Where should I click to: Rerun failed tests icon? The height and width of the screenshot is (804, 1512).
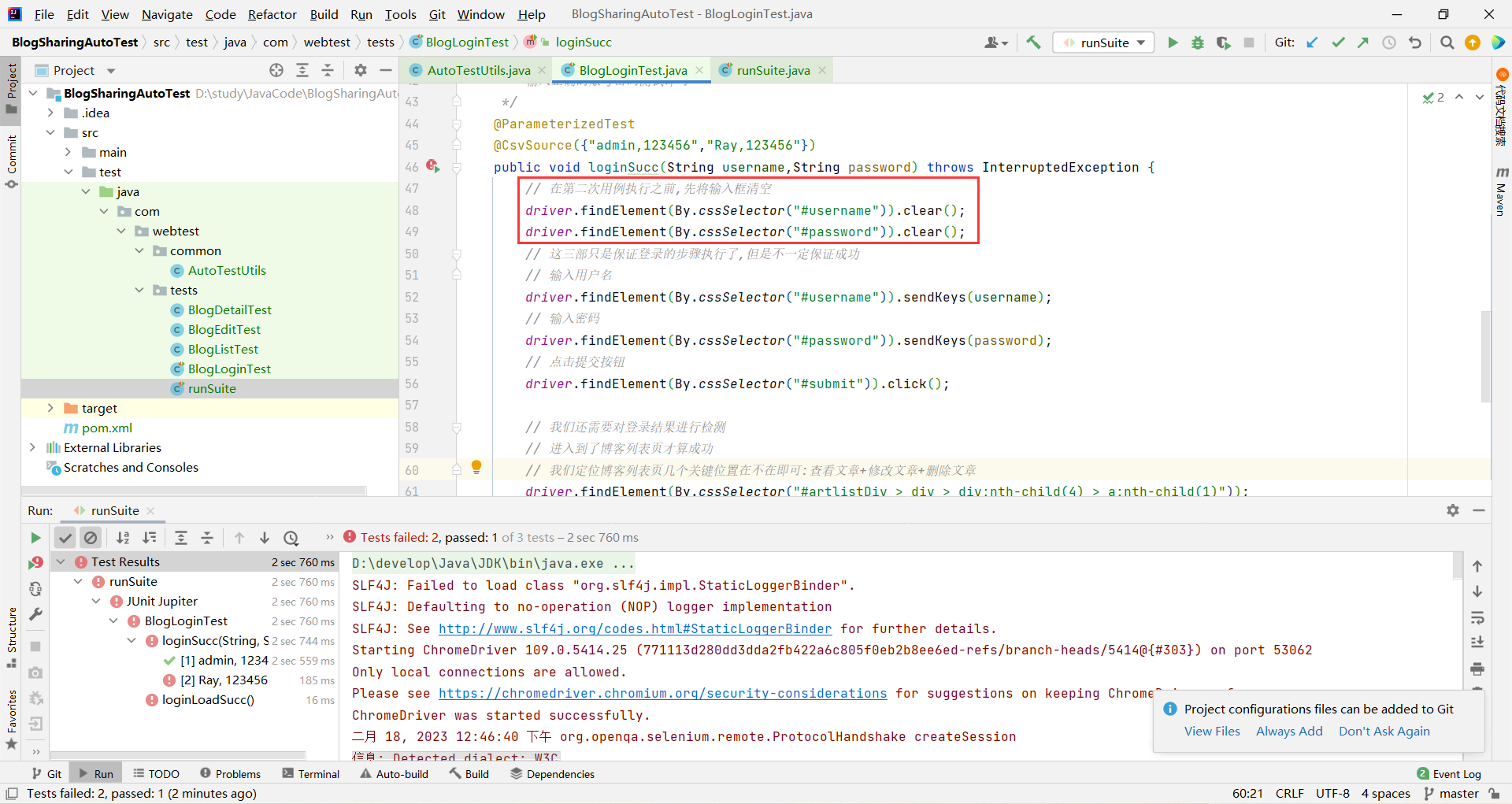(x=35, y=563)
